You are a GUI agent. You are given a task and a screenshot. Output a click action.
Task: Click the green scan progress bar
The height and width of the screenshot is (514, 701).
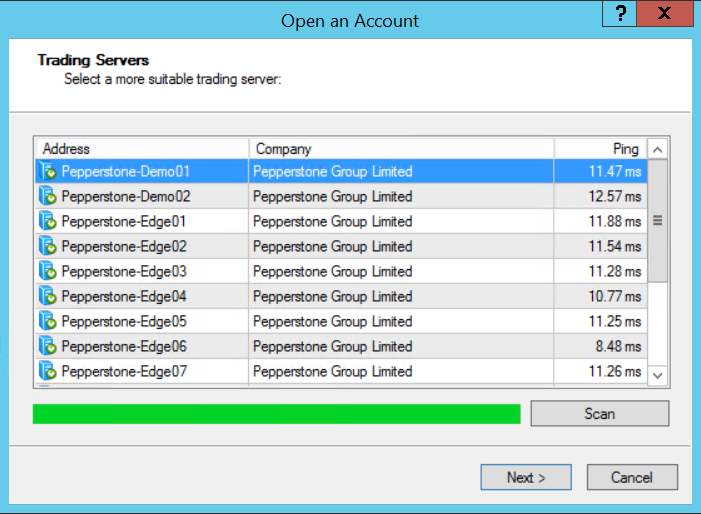[x=276, y=414]
